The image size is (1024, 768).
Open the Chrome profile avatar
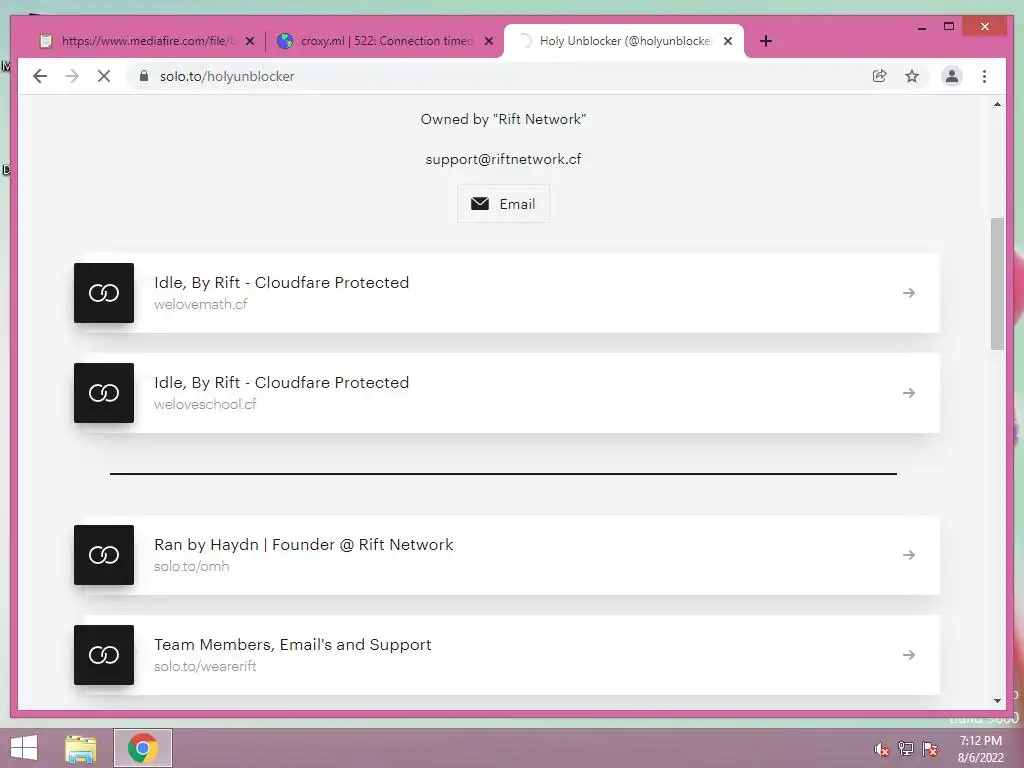click(x=952, y=76)
